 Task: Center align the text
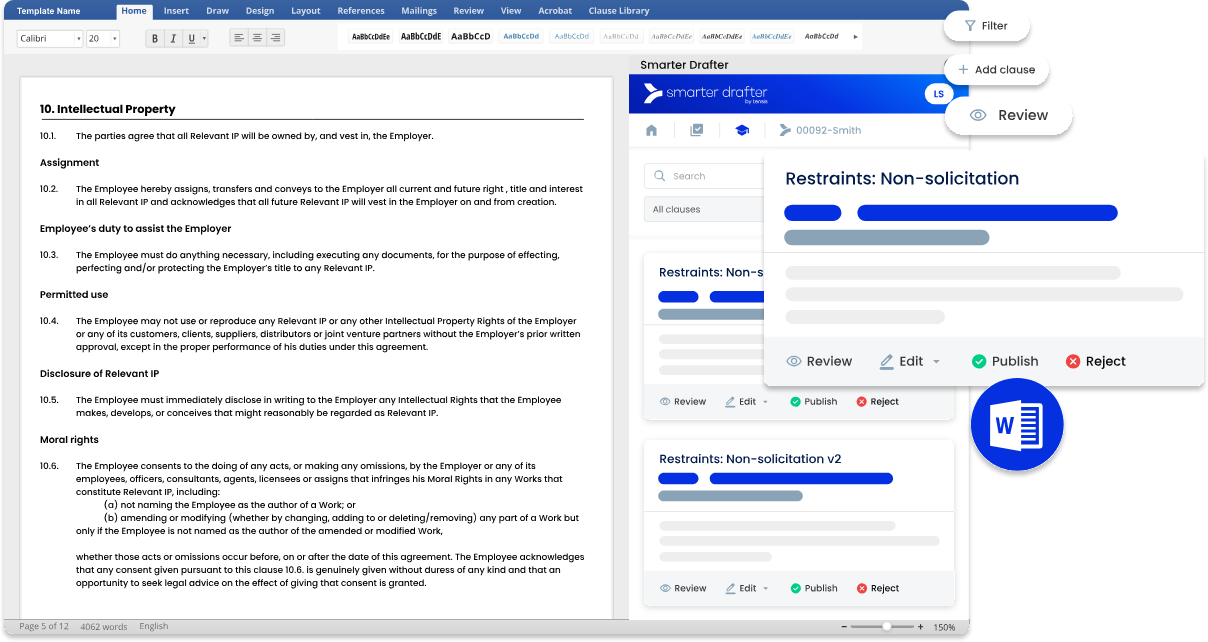[x=257, y=38]
